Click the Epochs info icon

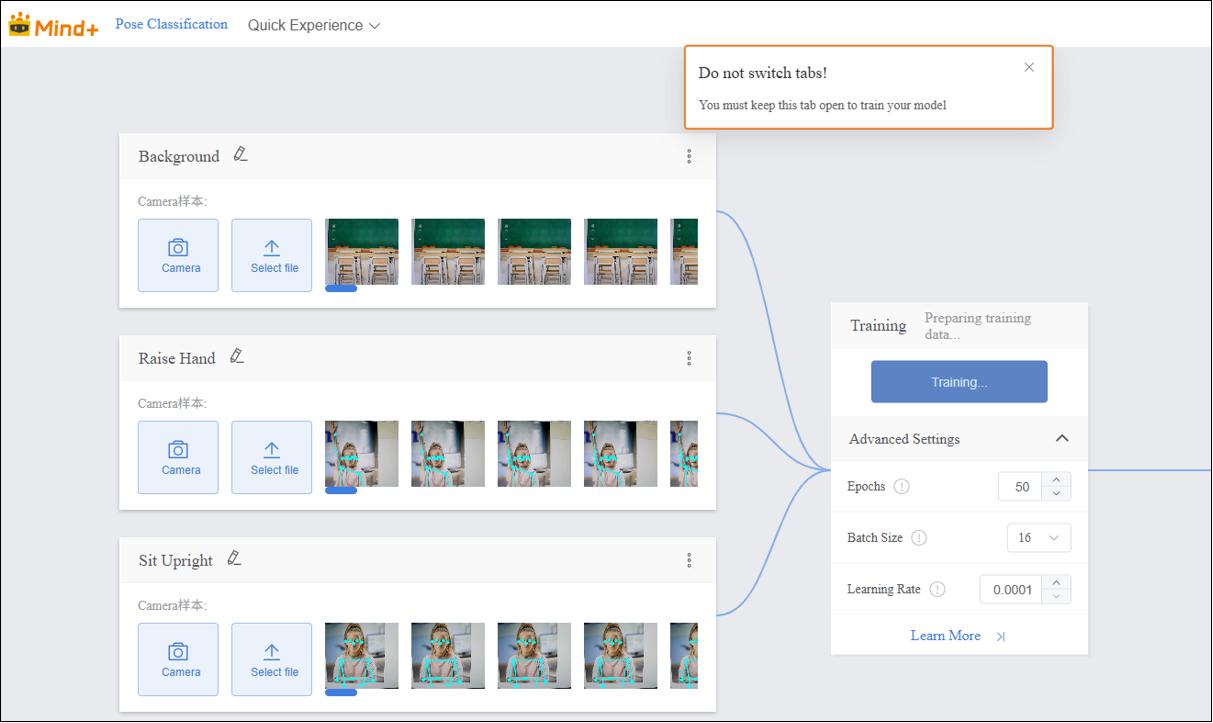901,487
